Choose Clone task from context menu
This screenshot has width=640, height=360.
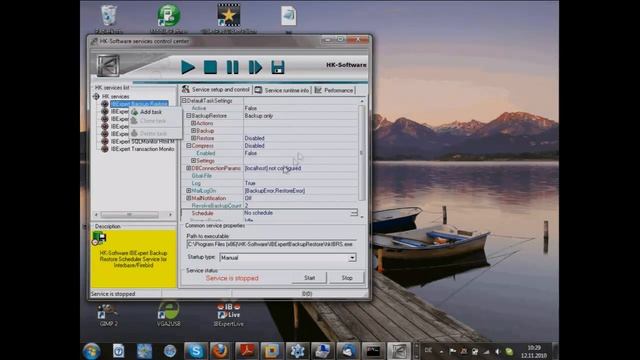tap(153, 121)
